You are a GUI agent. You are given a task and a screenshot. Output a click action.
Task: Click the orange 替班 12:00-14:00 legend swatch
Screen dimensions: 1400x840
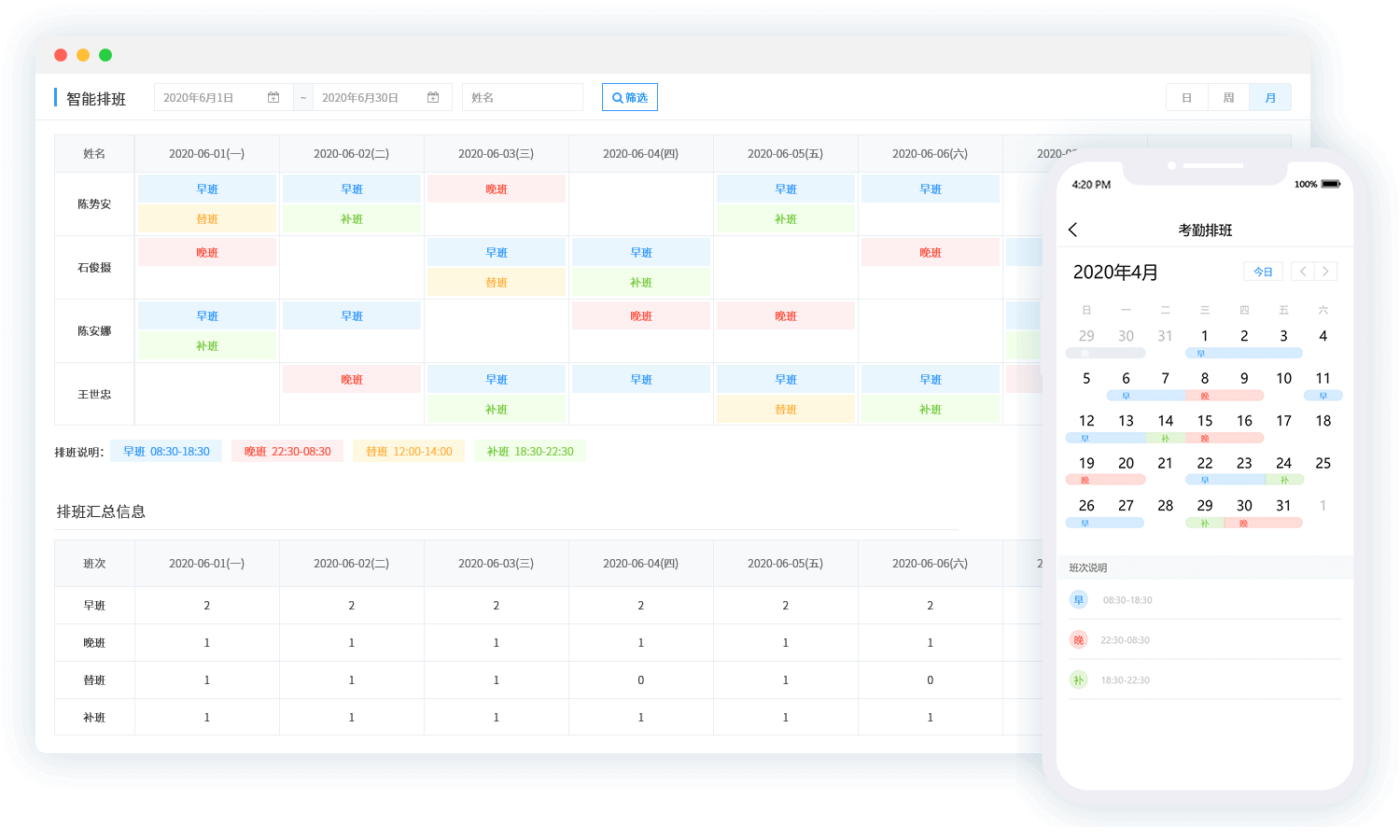click(409, 452)
